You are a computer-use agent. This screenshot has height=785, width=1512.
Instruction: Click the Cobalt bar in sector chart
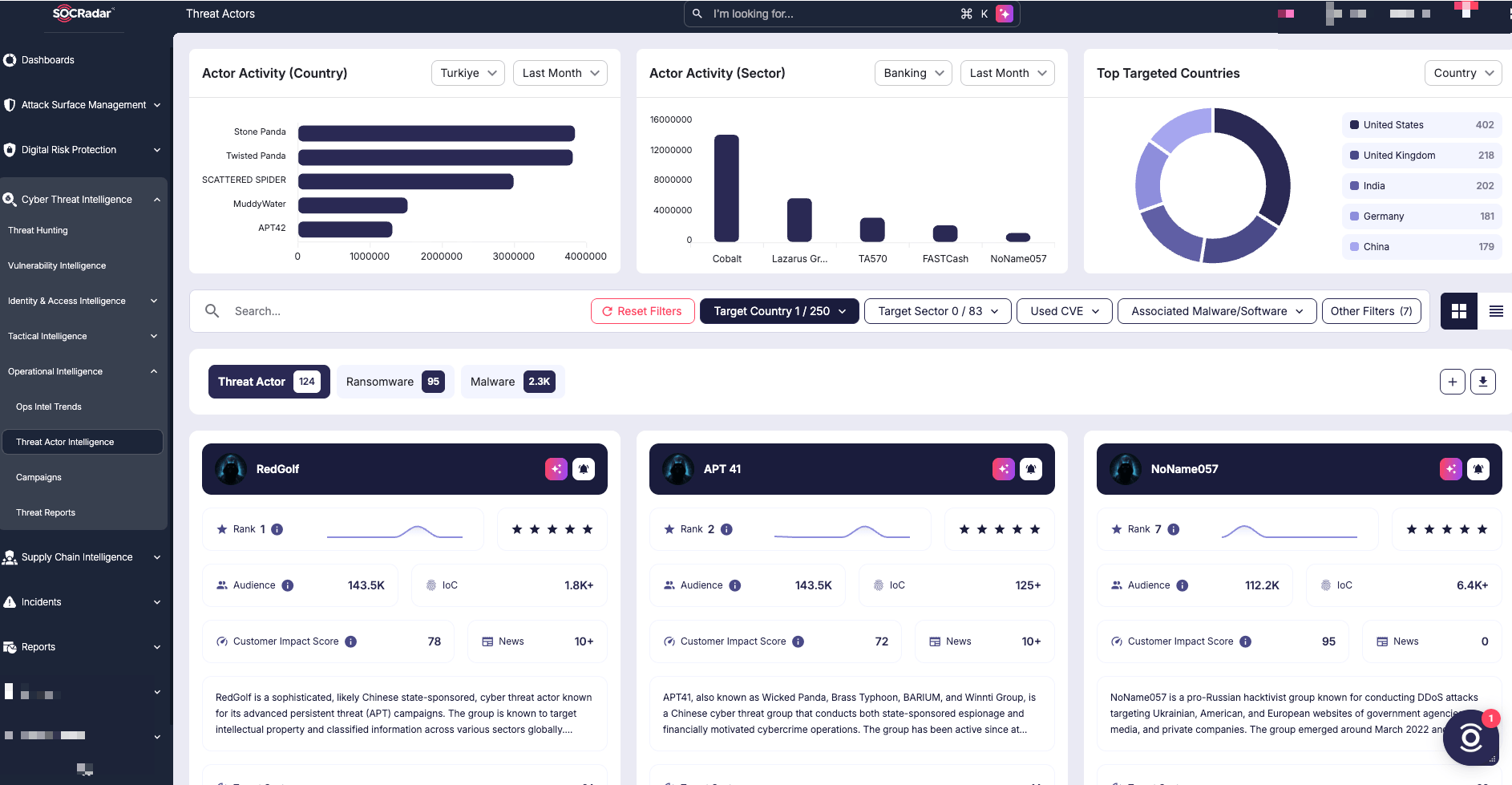coord(727,188)
